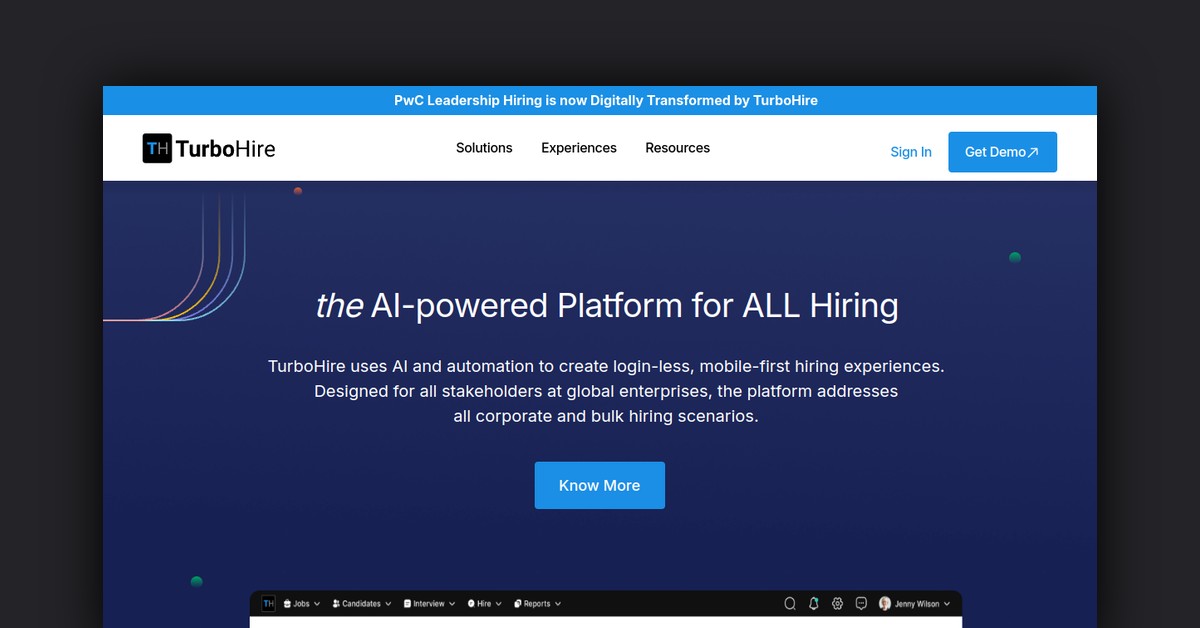This screenshot has width=1200, height=628.
Task: Select Resources in the top navigation
Action: [x=677, y=148]
